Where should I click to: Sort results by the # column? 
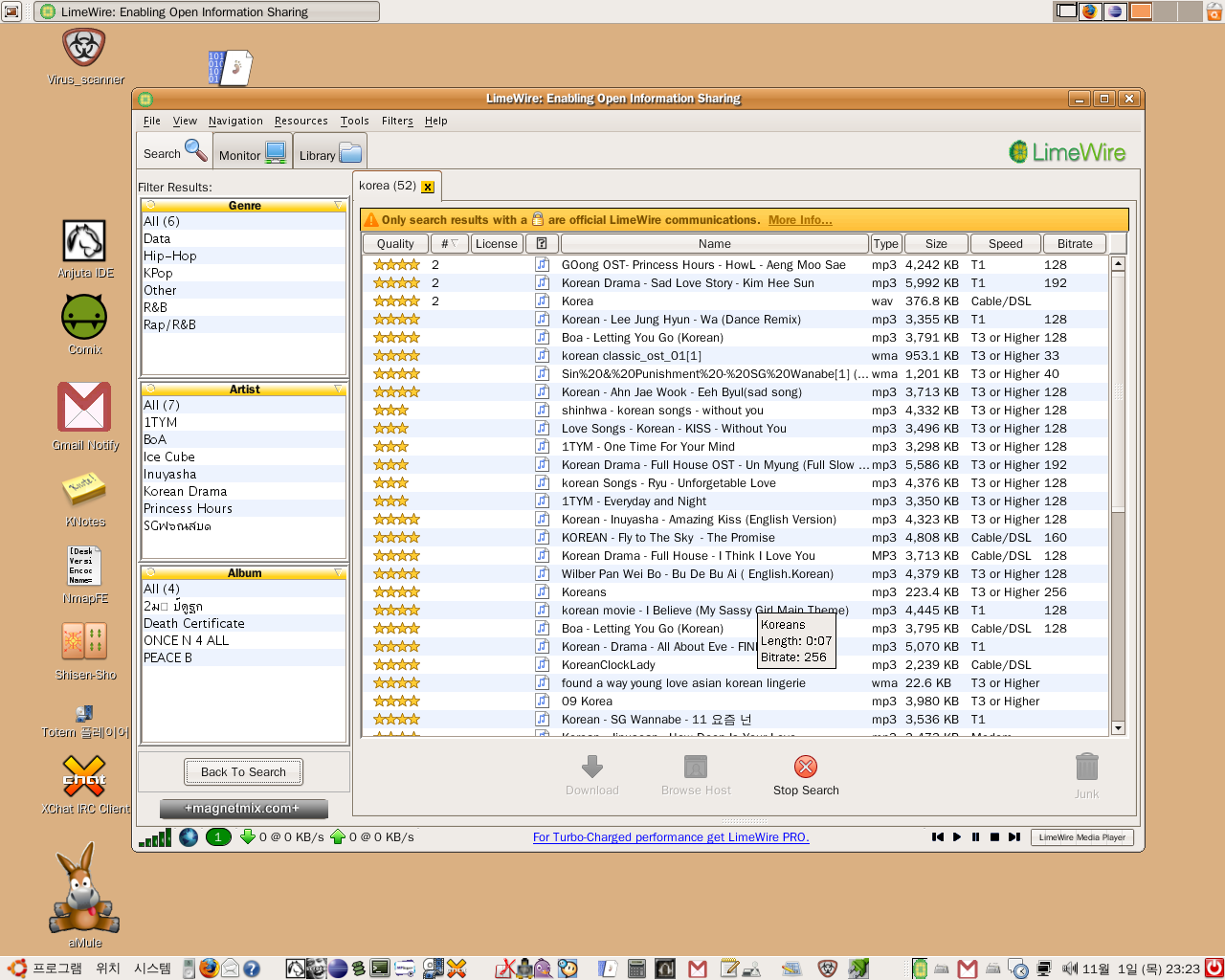click(450, 244)
